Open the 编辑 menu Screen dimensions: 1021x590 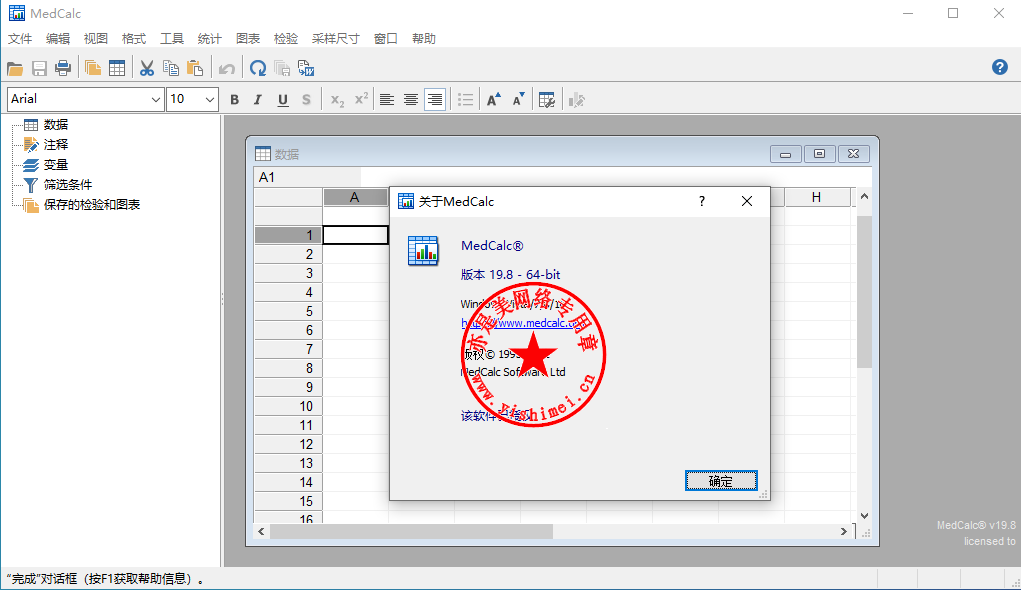[x=58, y=38]
